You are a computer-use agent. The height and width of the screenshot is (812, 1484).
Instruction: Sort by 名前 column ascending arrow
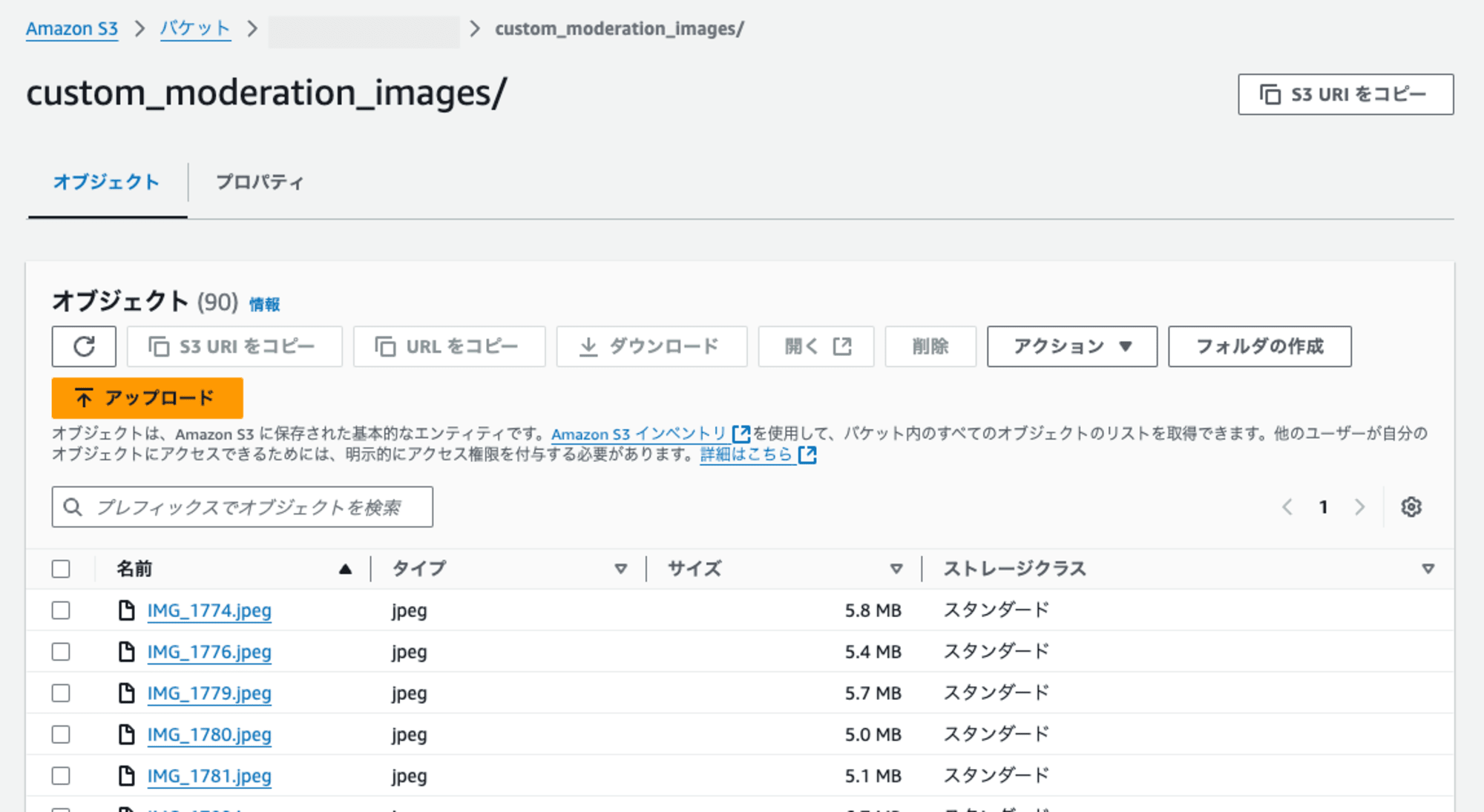(x=345, y=570)
